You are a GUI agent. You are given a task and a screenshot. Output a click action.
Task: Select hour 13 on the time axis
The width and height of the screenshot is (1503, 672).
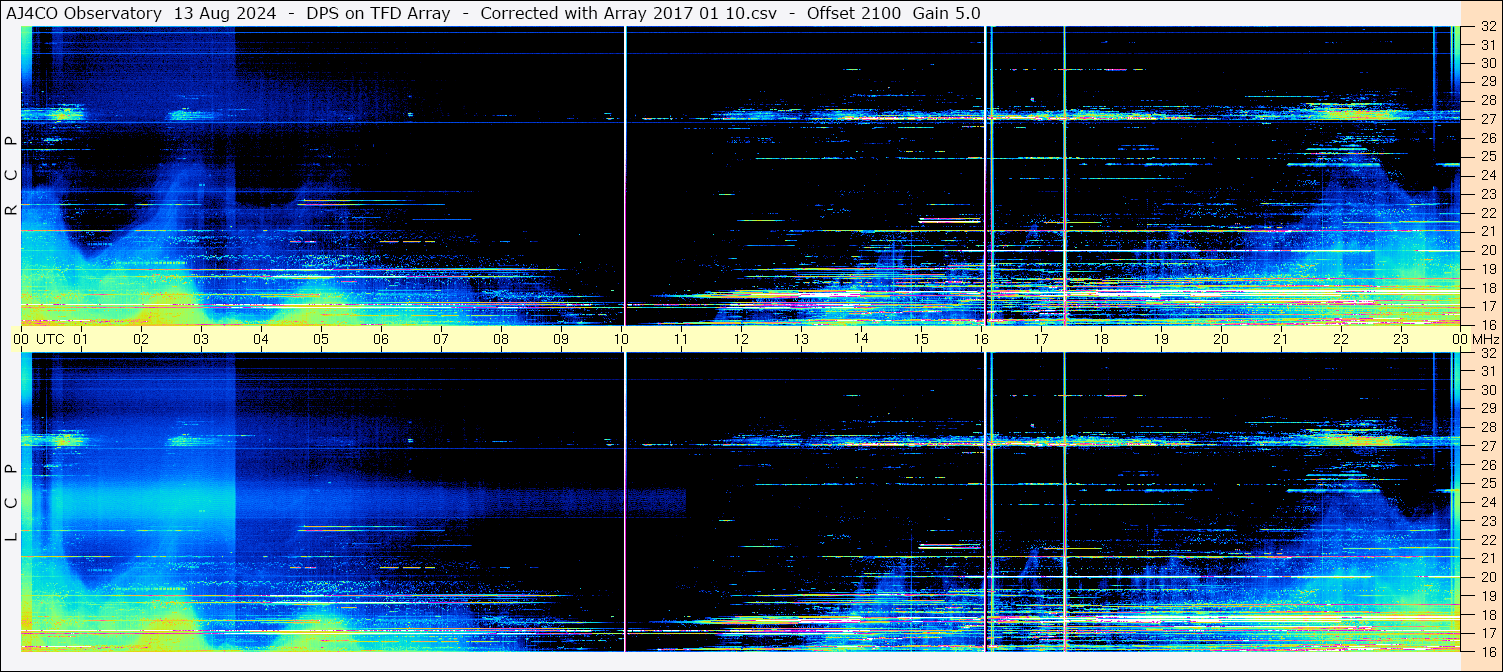pos(801,339)
